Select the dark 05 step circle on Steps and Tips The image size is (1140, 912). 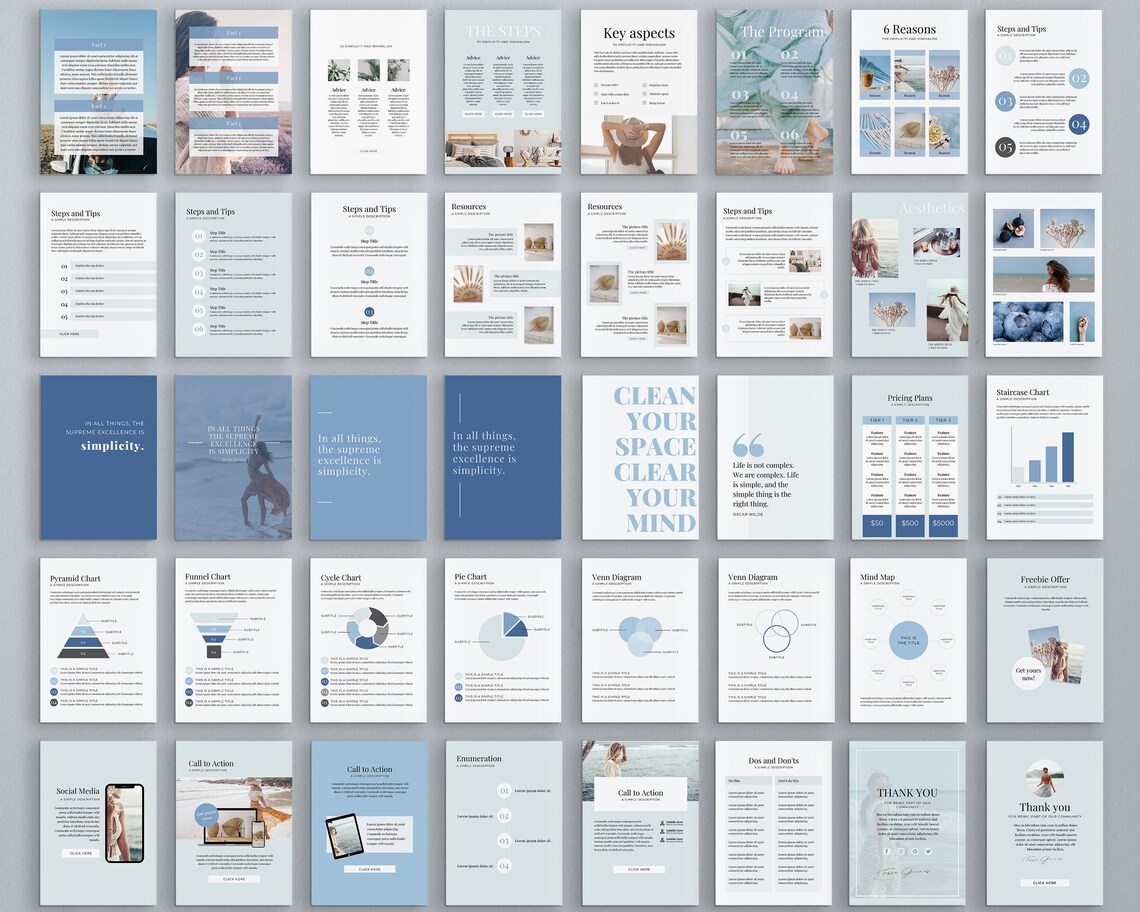[x=1005, y=147]
